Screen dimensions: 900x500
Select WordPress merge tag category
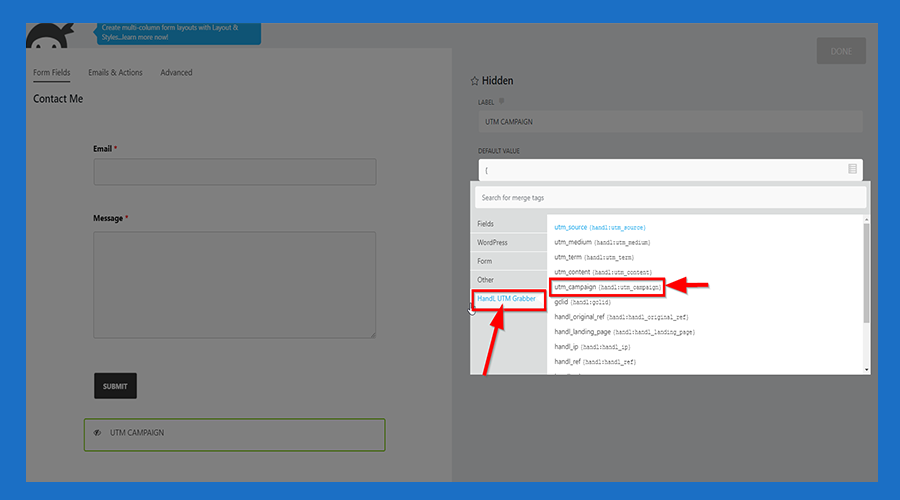click(x=509, y=242)
